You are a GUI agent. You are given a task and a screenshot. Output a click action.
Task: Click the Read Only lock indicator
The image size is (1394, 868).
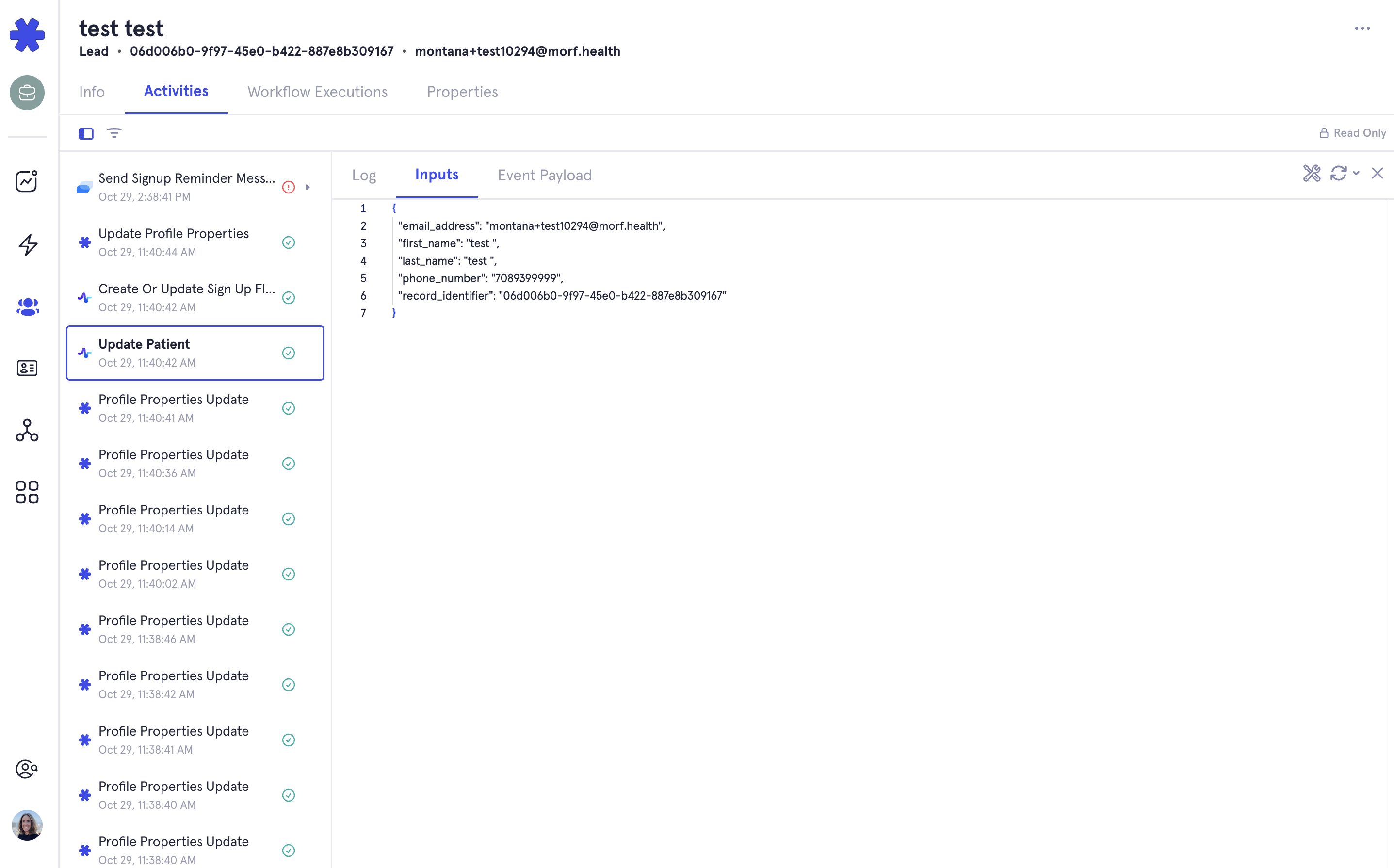pos(1352,133)
